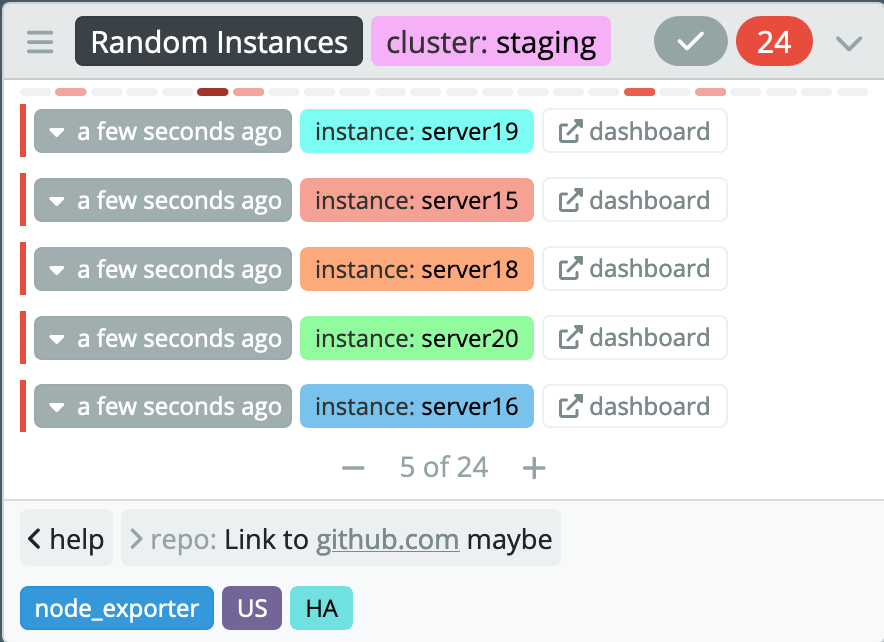
Task: Open dashboard link icon for server19
Action: pos(570,132)
